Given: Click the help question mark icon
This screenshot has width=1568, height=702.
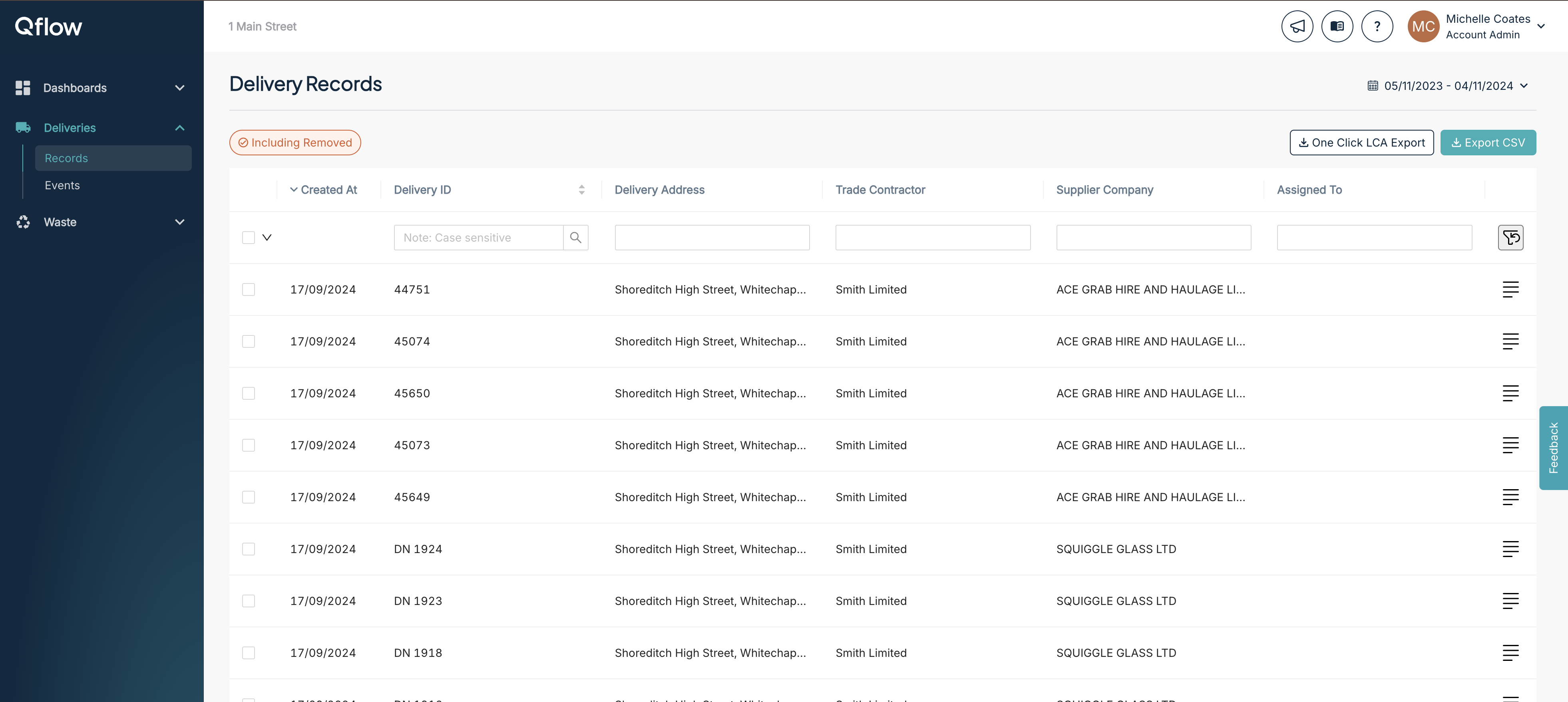Looking at the screenshot, I should (x=1377, y=26).
